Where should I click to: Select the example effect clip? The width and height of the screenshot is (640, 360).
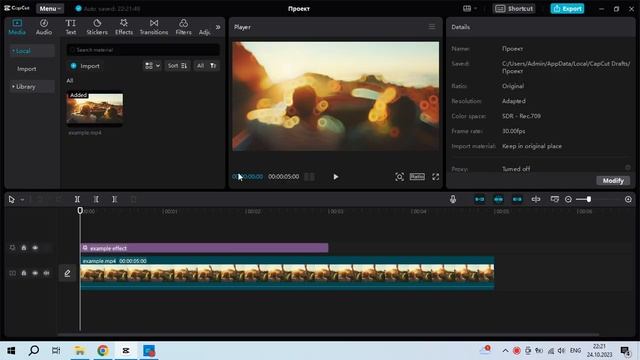tap(204, 248)
